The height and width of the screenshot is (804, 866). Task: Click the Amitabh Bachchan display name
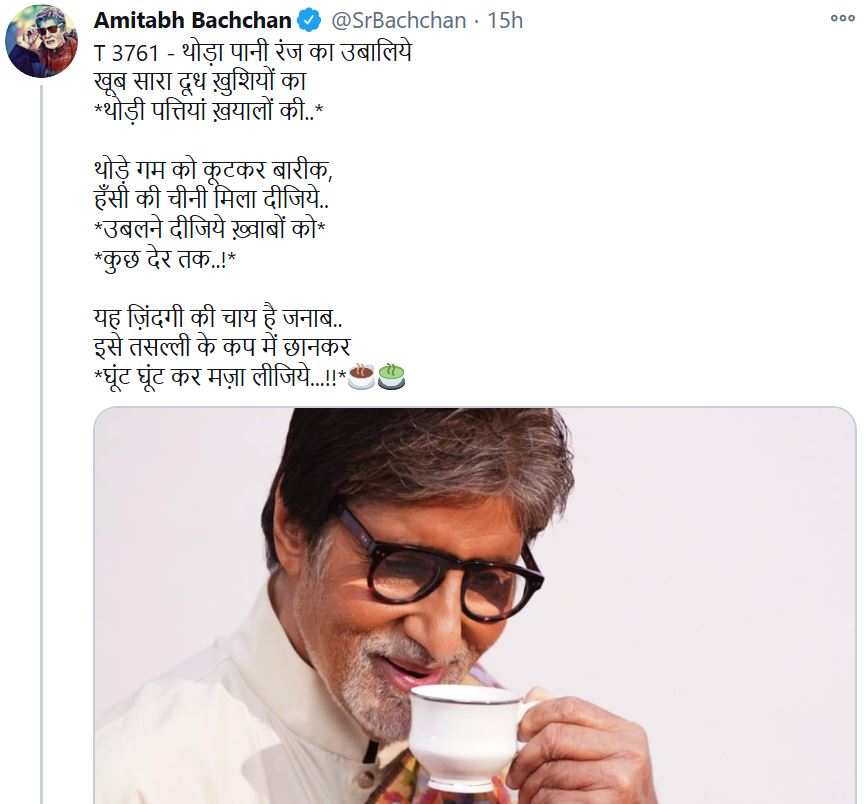[192, 21]
